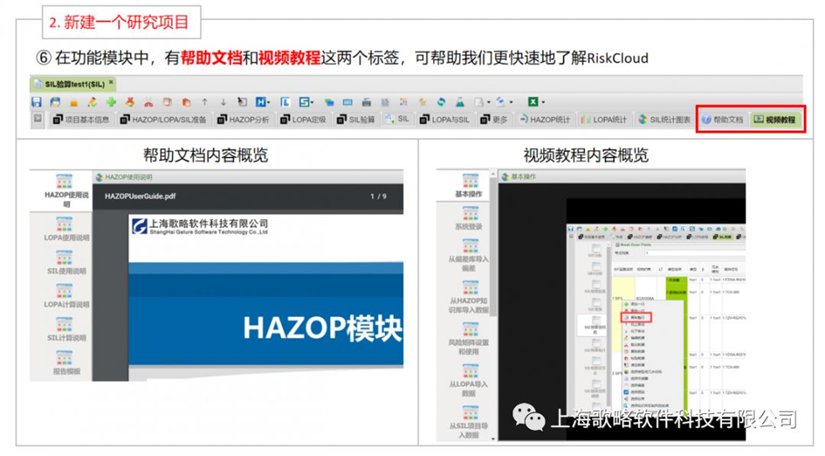
Task: Close the SIL验算test1(SIL) tab
Action: [x=111, y=83]
